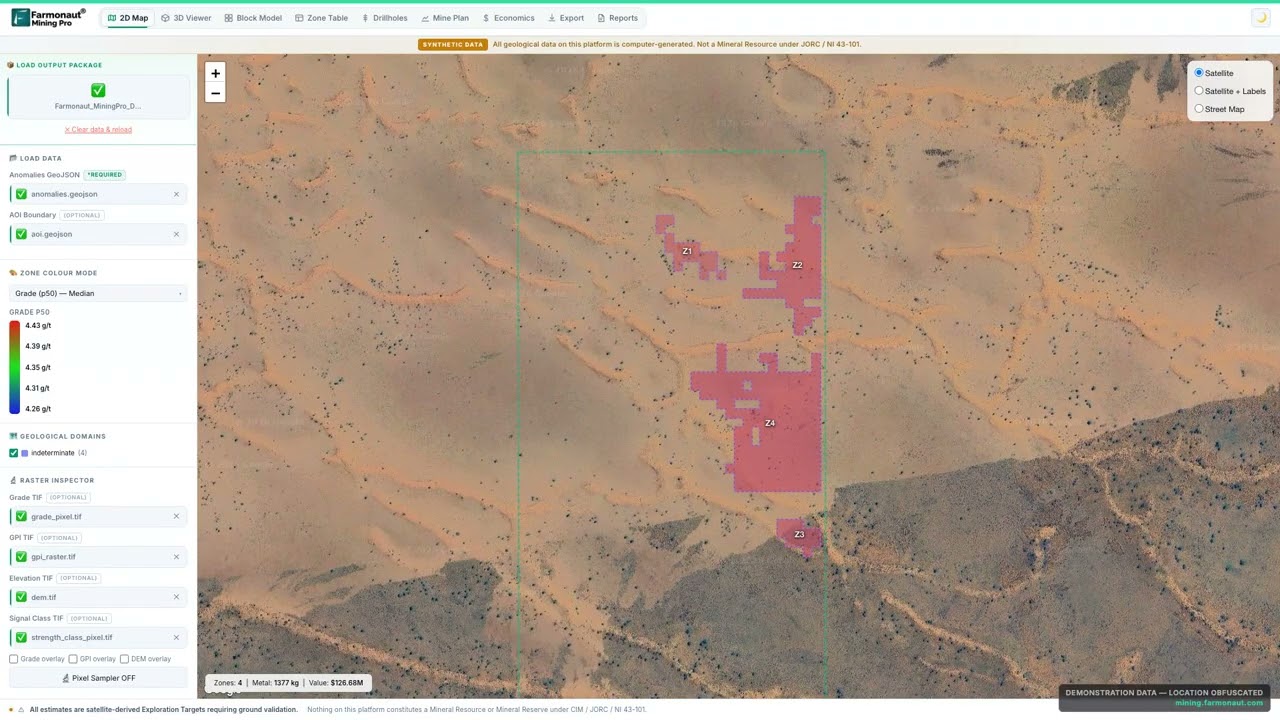Select the Satellite + Labels basemap
Image resolution: width=1280 pixels, height=720 pixels.
point(1199,91)
